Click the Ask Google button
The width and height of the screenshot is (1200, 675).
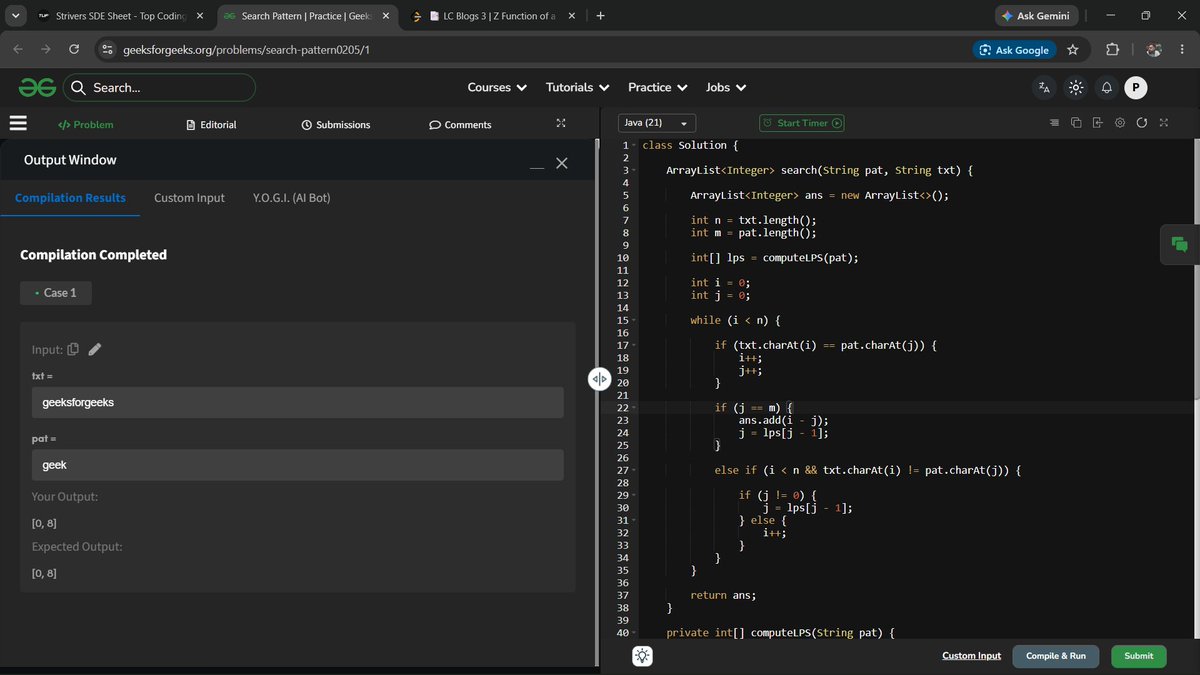1015,50
